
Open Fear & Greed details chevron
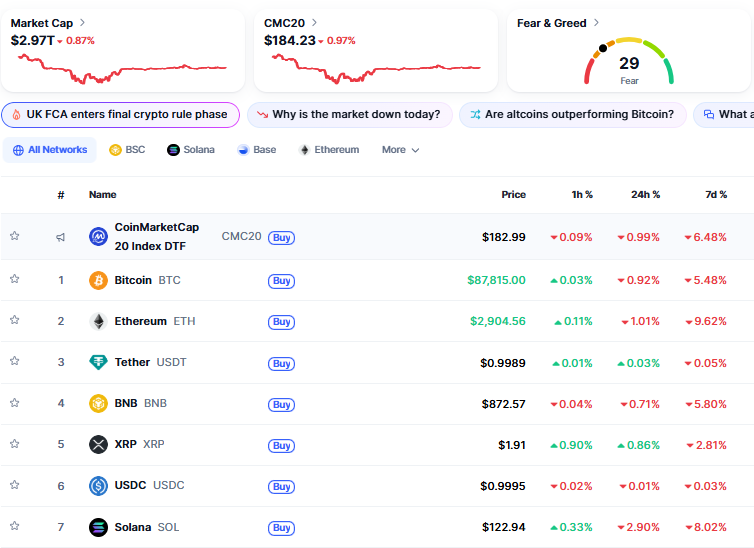point(596,23)
